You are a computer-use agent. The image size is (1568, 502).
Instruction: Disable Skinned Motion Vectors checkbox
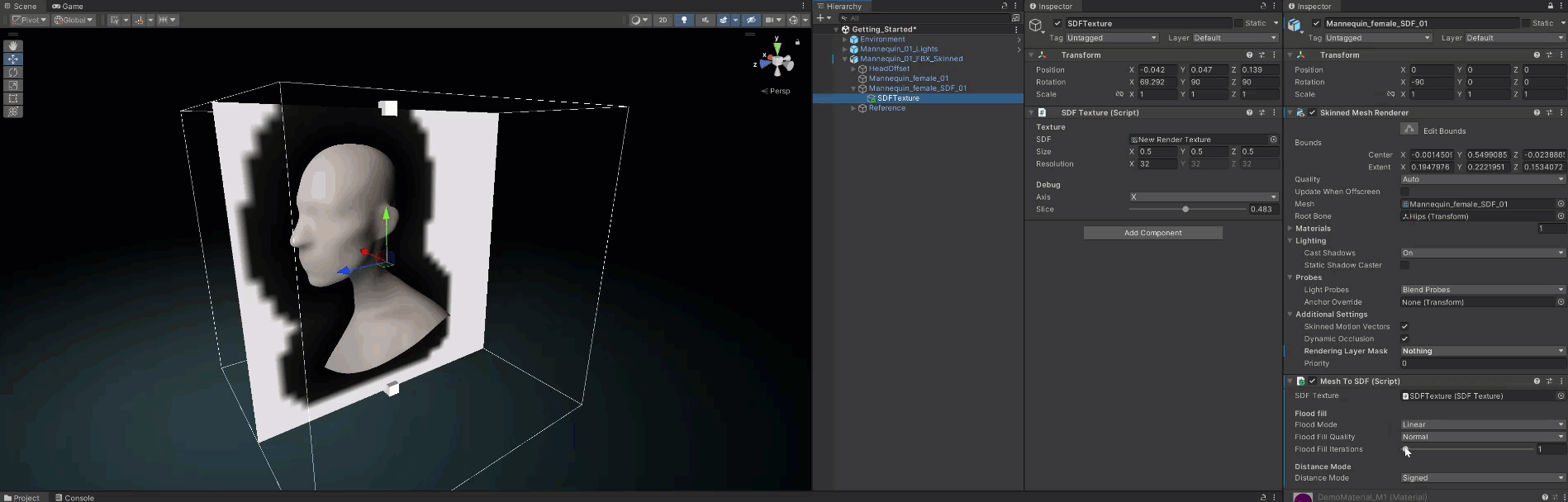1404,326
